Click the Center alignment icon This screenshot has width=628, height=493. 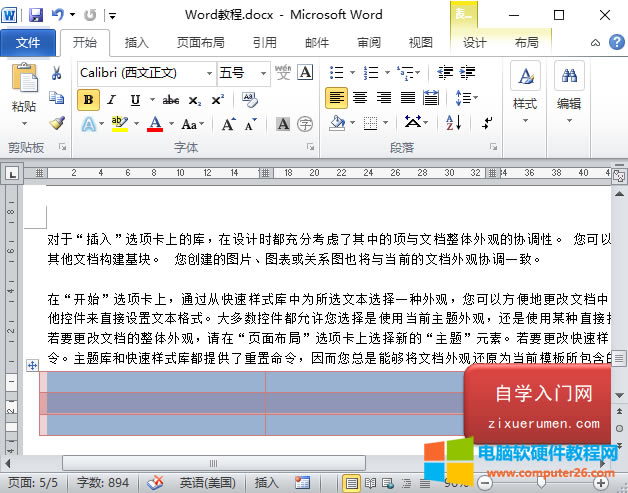click(x=360, y=97)
